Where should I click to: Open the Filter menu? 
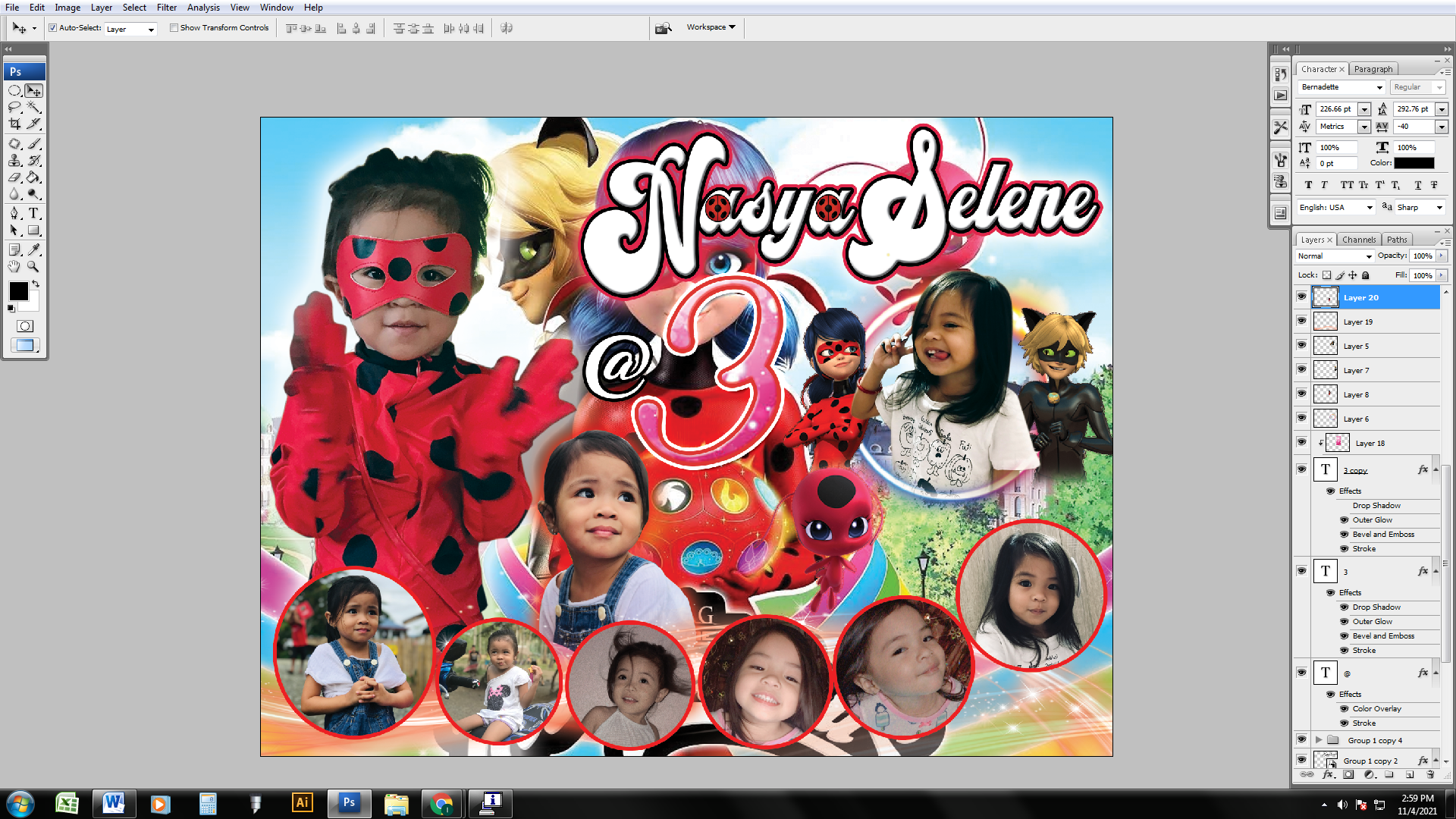click(x=167, y=8)
